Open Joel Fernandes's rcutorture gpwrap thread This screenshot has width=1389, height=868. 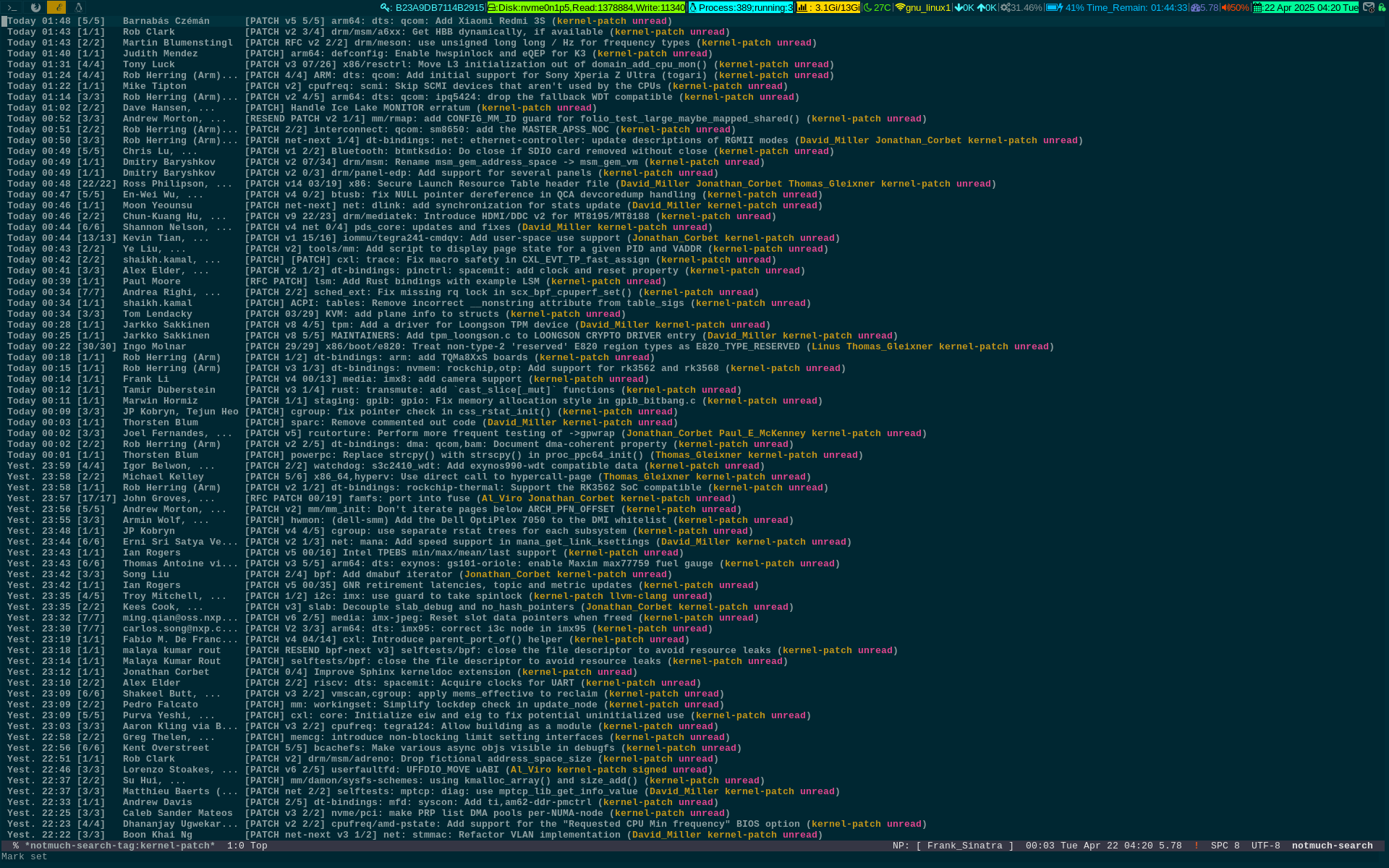click(694, 433)
